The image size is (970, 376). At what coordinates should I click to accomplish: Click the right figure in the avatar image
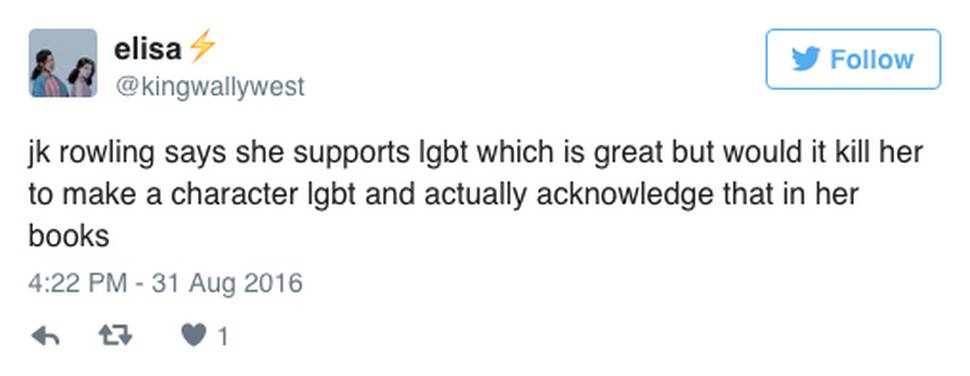[x=82, y=77]
